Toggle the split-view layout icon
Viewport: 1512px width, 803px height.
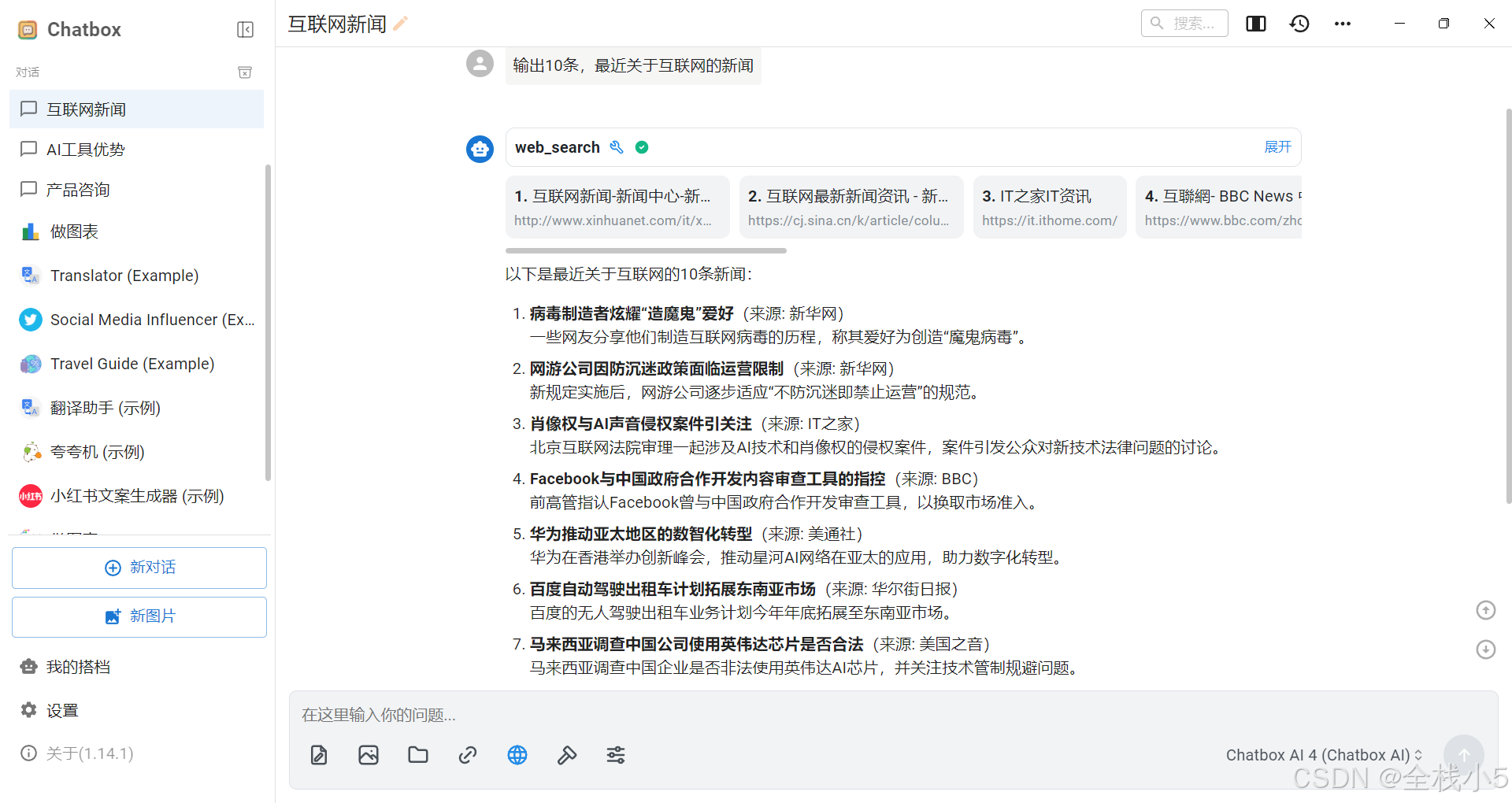[x=1256, y=24]
